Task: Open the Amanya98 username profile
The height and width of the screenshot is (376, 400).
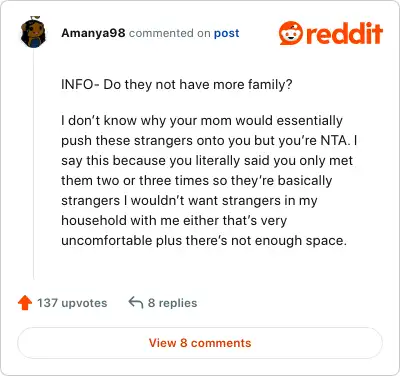Action: 93,33
